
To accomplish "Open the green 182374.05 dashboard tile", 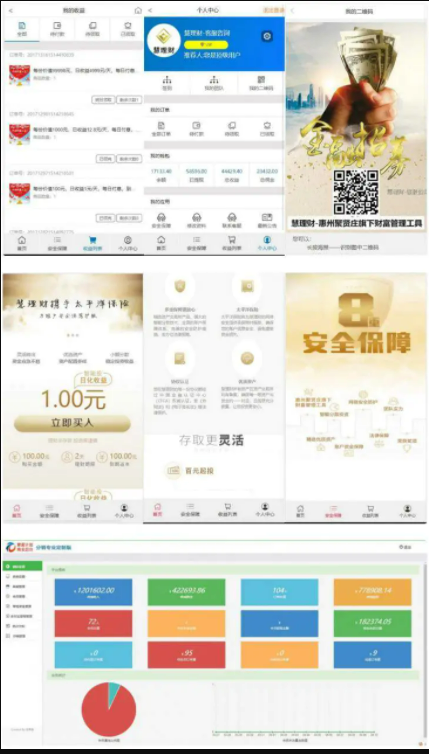I will tap(373, 623).
